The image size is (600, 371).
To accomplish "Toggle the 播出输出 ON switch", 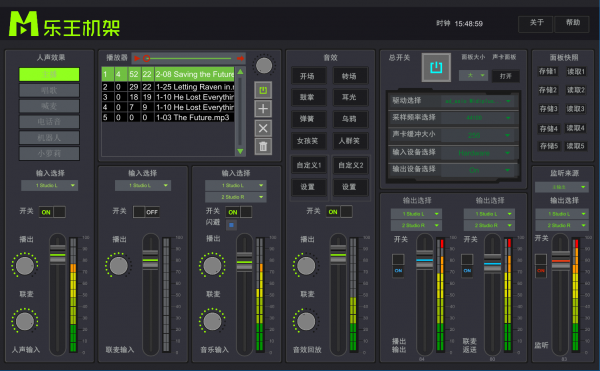I will click(x=398, y=265).
